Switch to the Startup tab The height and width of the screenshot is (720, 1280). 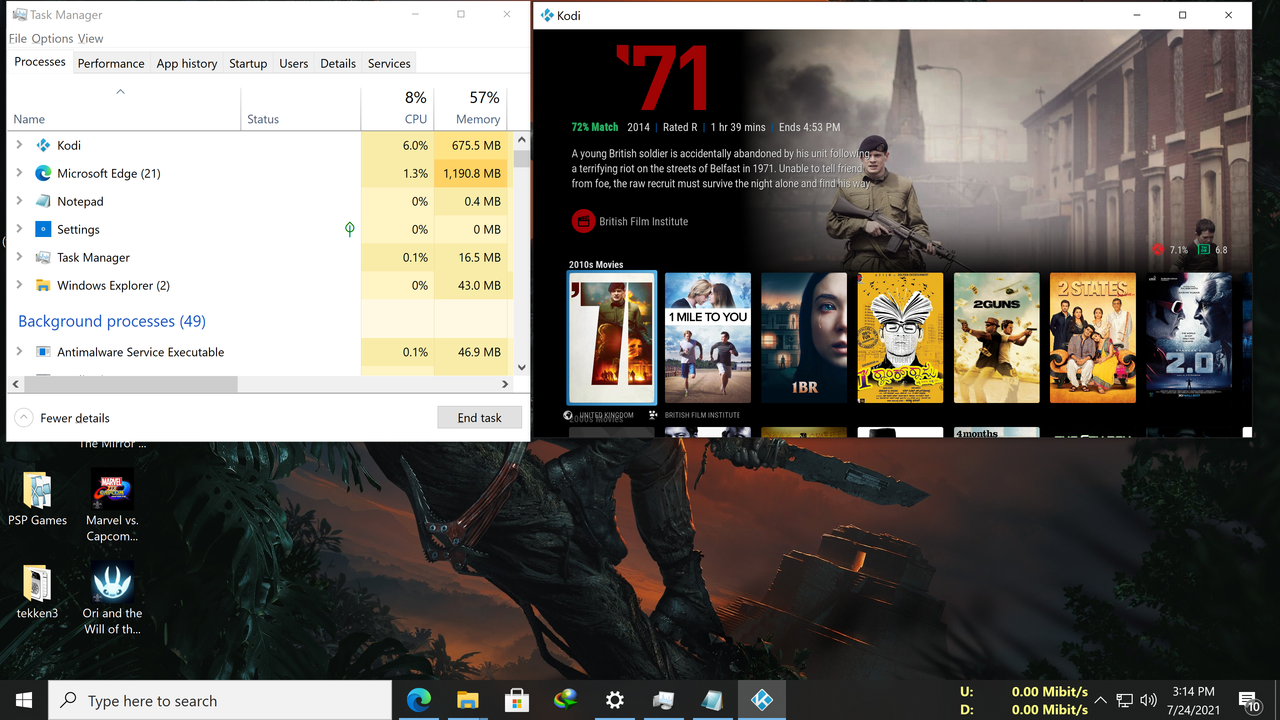[x=248, y=63]
